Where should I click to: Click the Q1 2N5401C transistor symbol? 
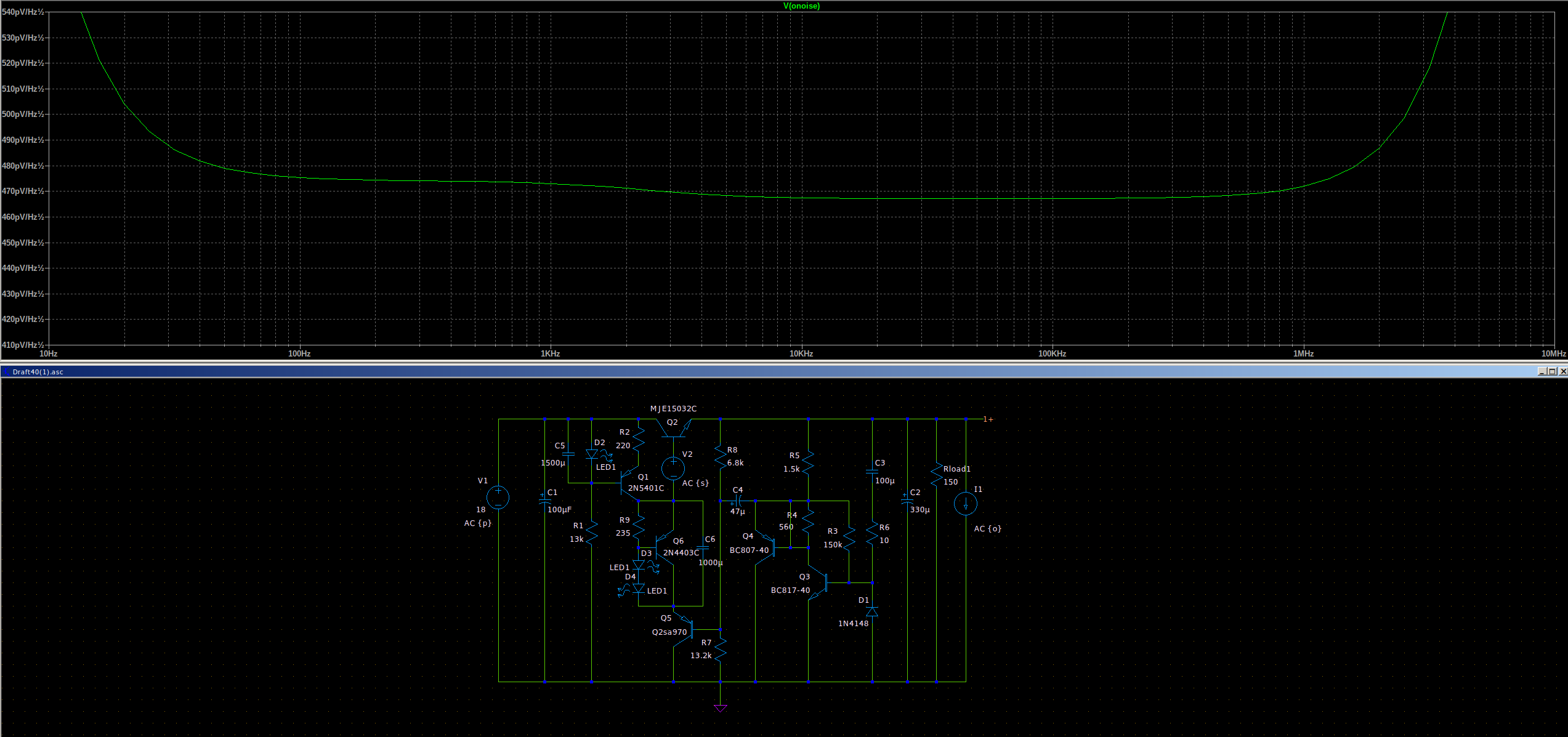[x=630, y=482]
